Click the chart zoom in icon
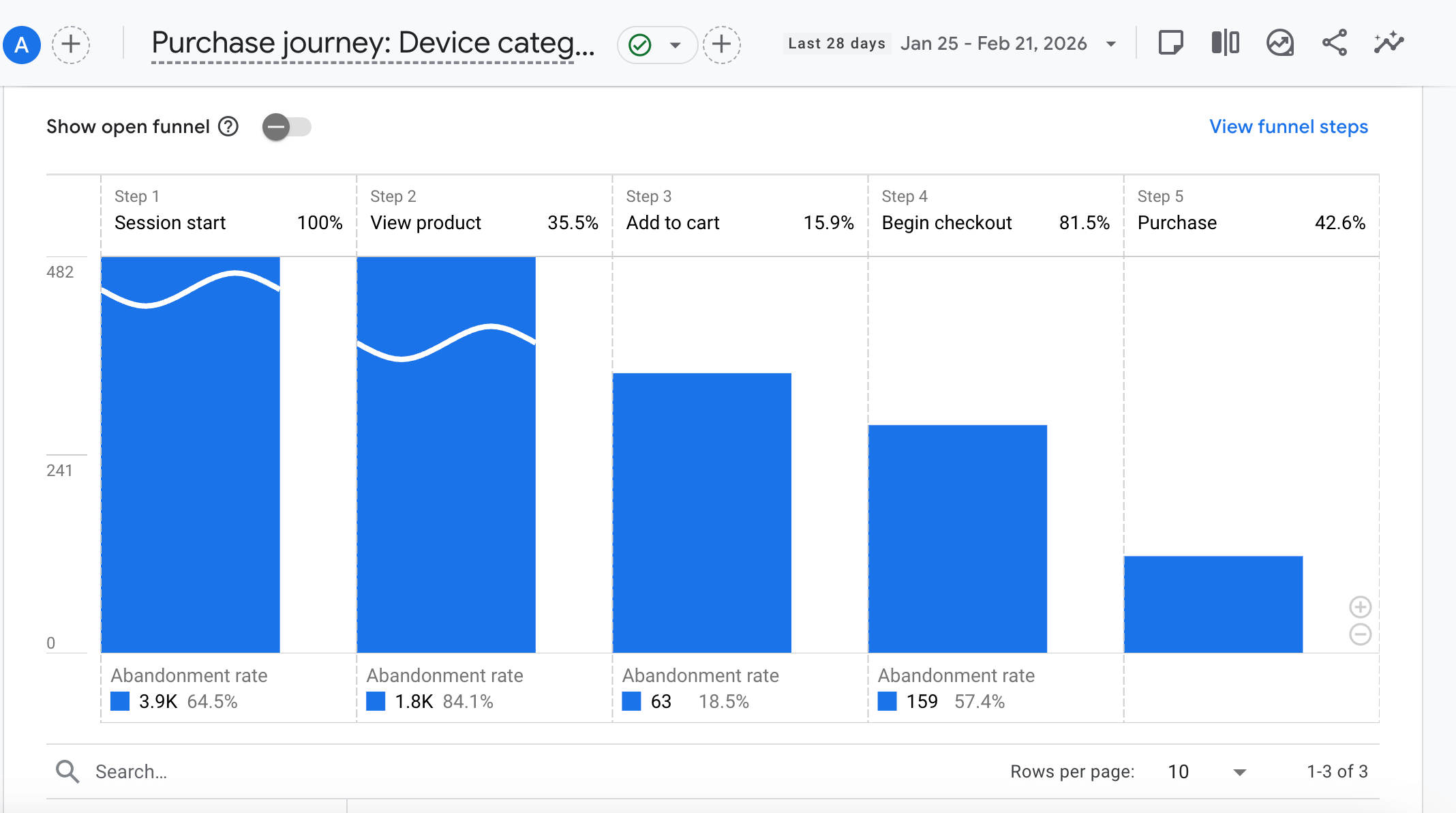Screen dimensions: 1456x813 [x=1360, y=607]
